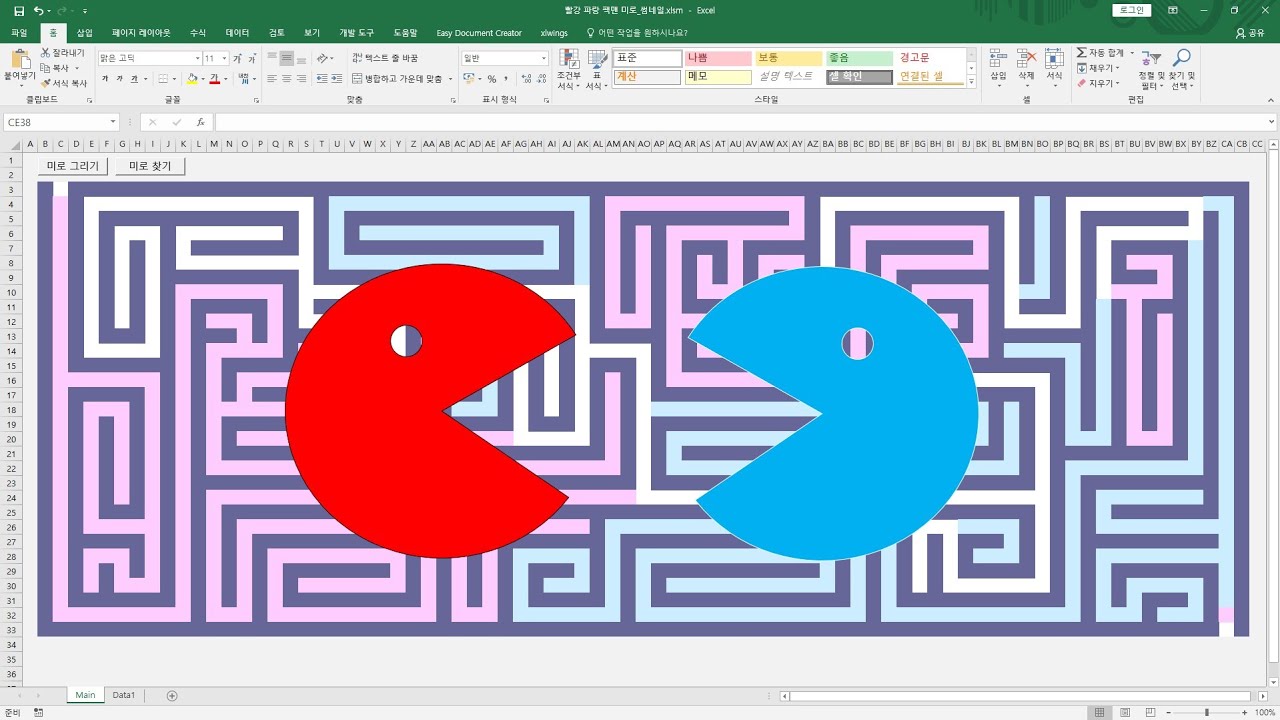
Task: Click the percent style icon
Action: tap(492, 79)
